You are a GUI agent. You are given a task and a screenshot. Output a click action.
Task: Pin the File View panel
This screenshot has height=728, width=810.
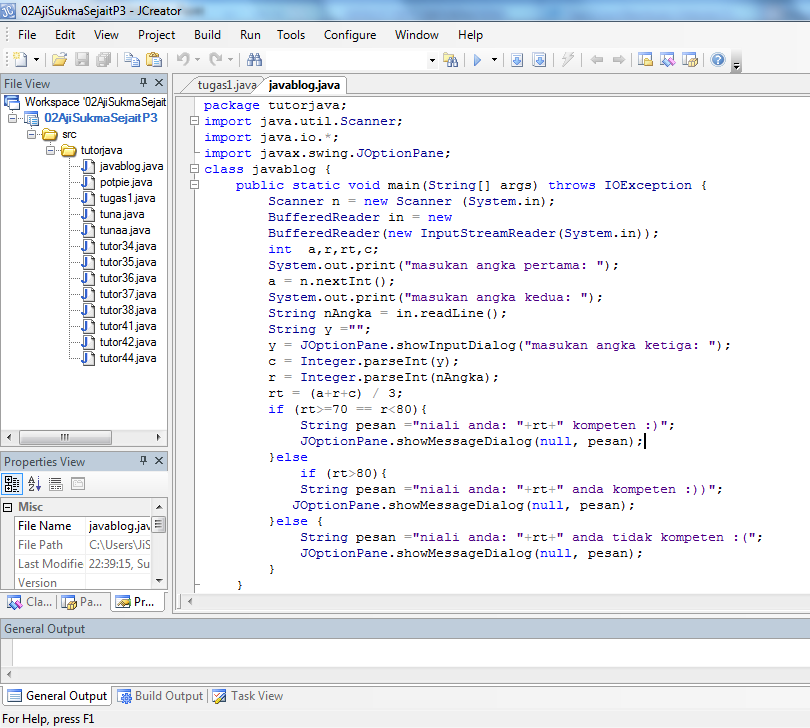point(144,83)
